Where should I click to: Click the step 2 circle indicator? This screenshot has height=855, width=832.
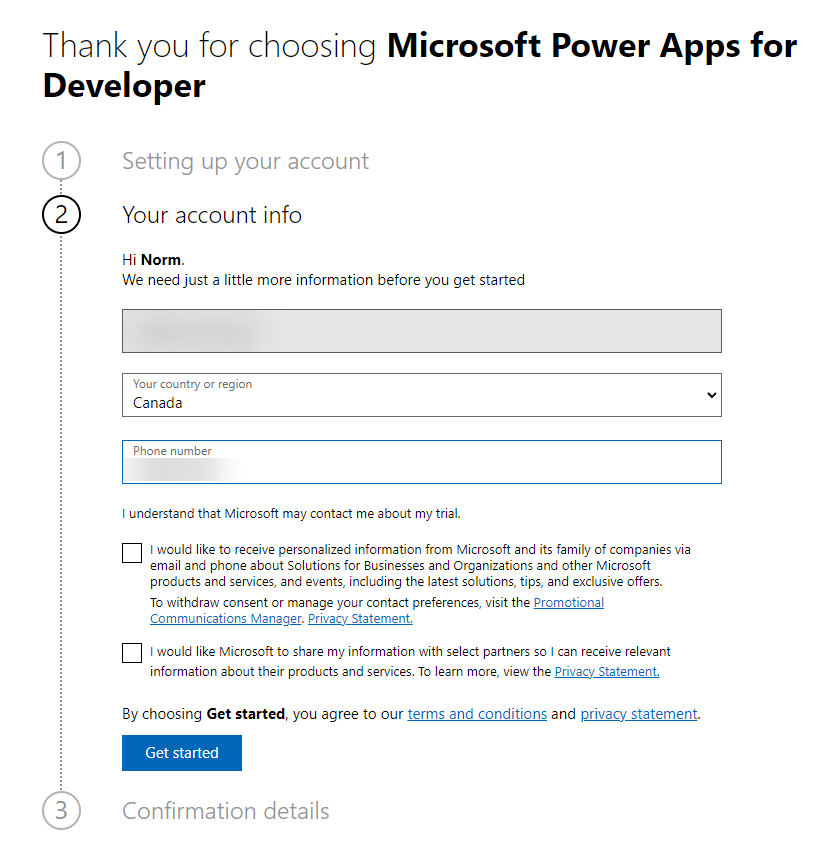(61, 214)
